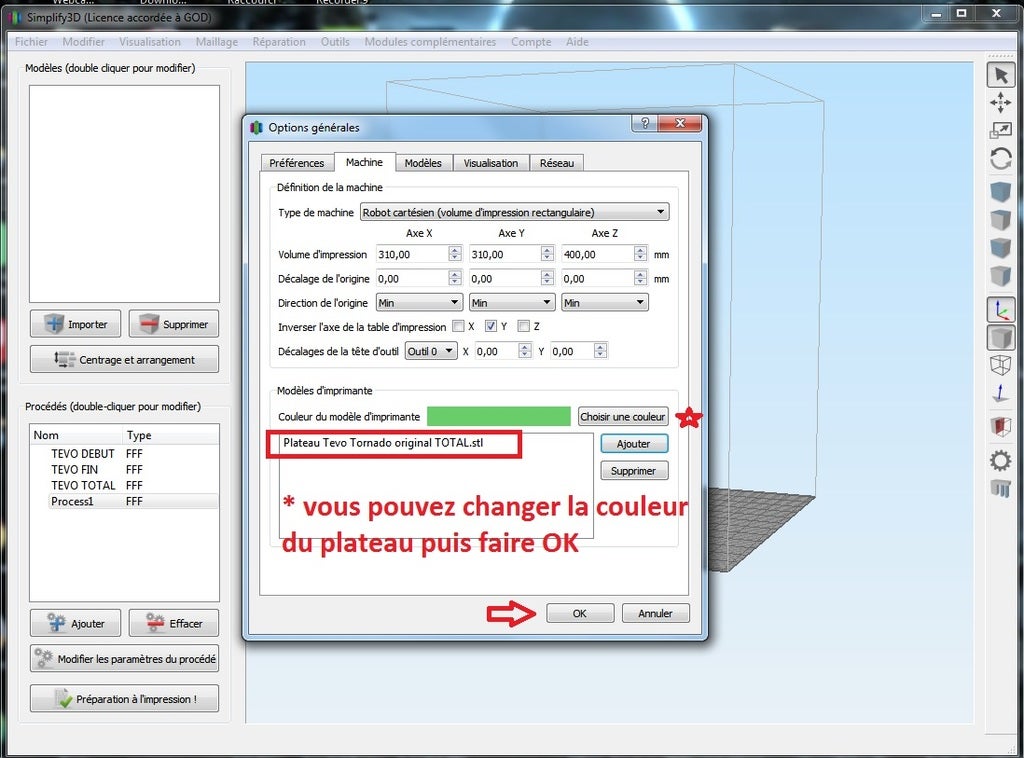Open the Type de machine dropdown

[514, 212]
